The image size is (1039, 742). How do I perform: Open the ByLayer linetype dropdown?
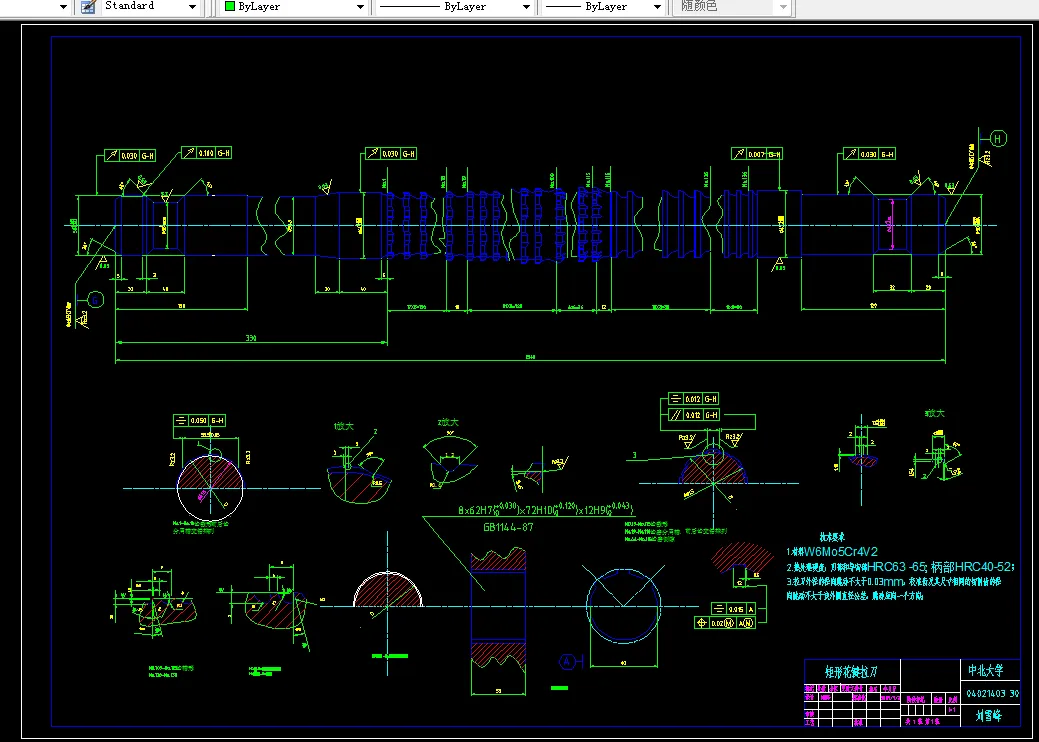(x=525, y=6)
